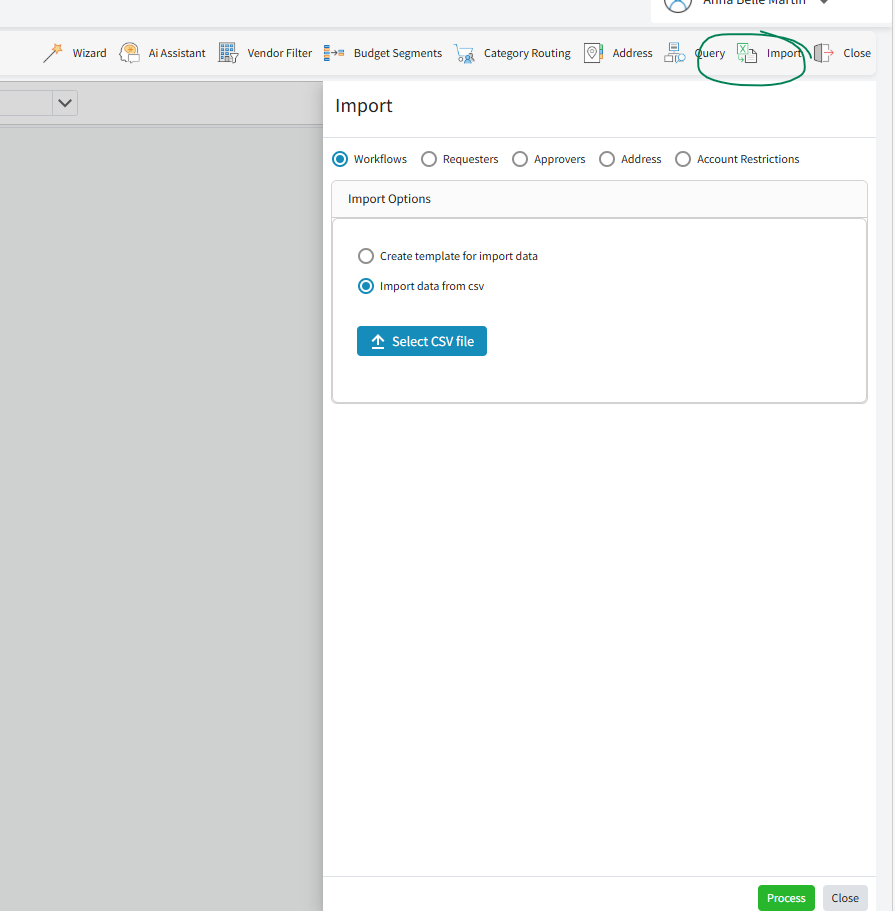Open the Ai Assistant icon
Image resolution: width=895 pixels, height=911 pixels.
[x=129, y=53]
